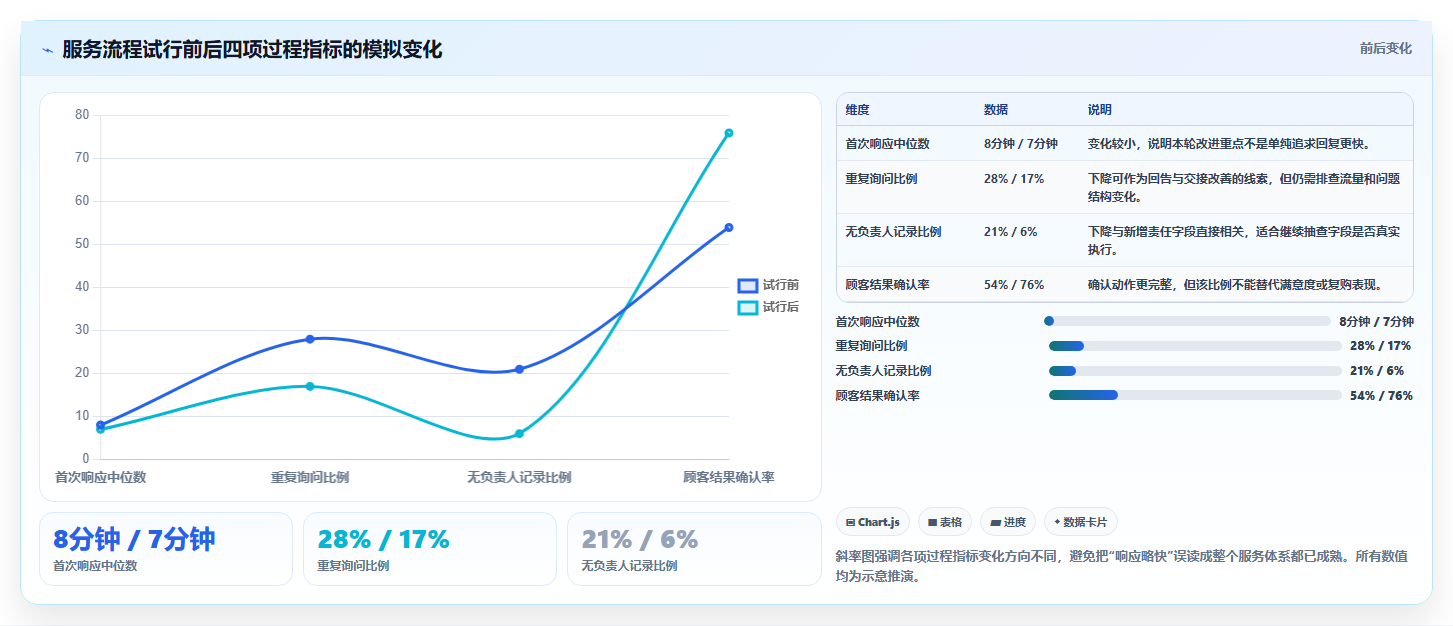1453x626 pixels.
Task: Click the 试行前 data point at 顾客结果确认率
Action: 729,227
